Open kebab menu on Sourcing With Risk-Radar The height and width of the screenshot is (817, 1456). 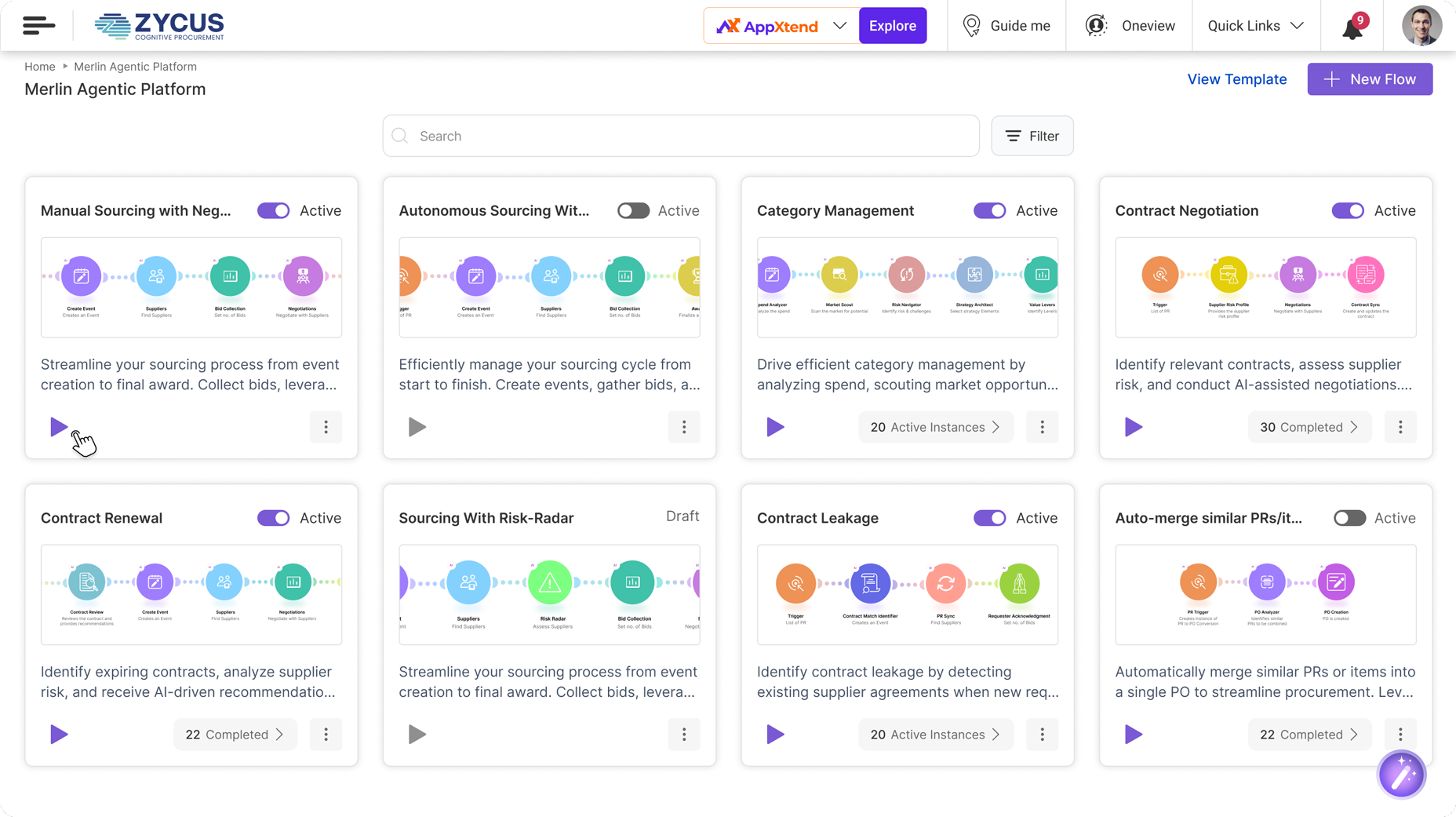click(x=683, y=735)
